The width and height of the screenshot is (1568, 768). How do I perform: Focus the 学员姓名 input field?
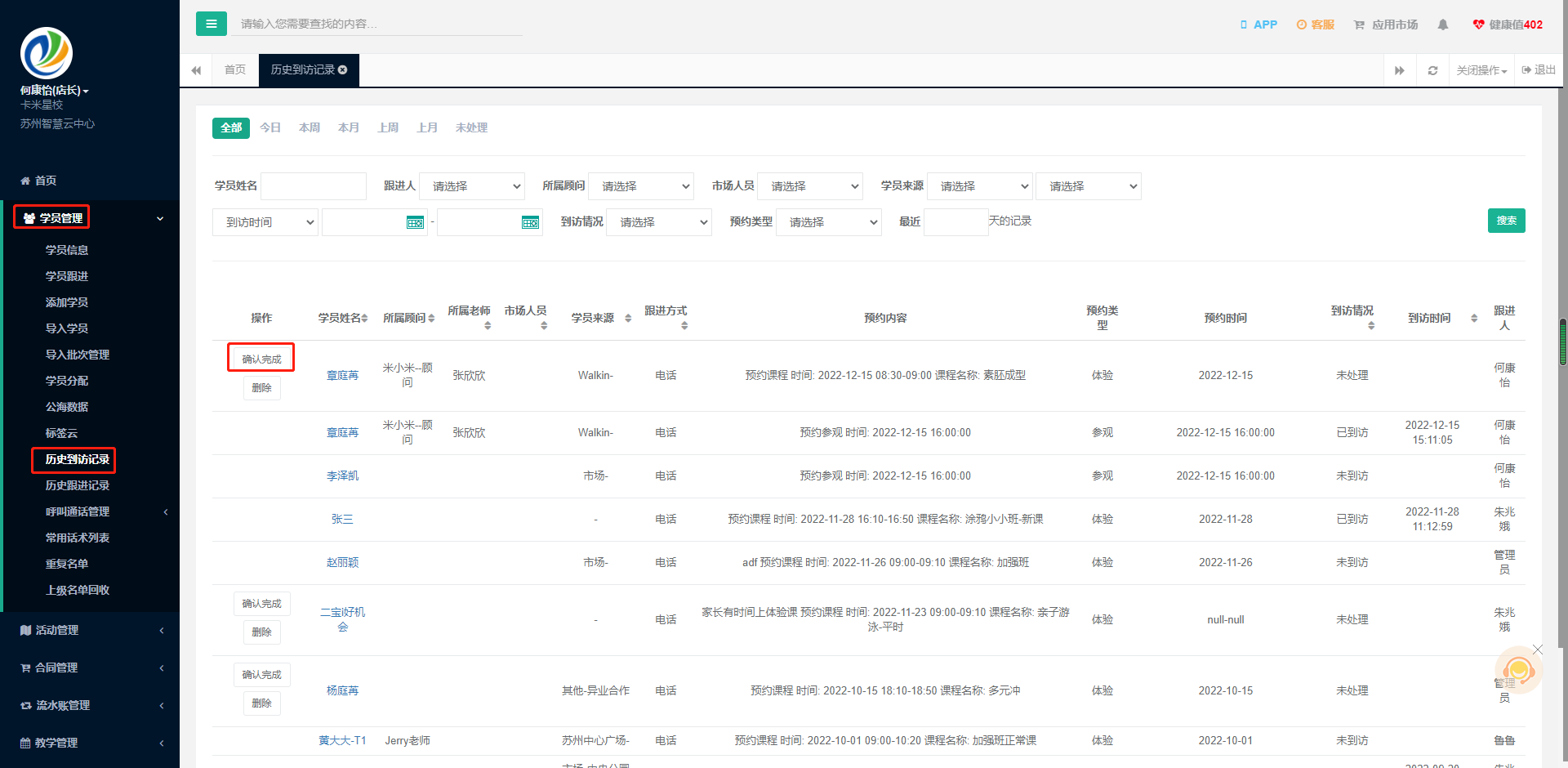coord(314,186)
